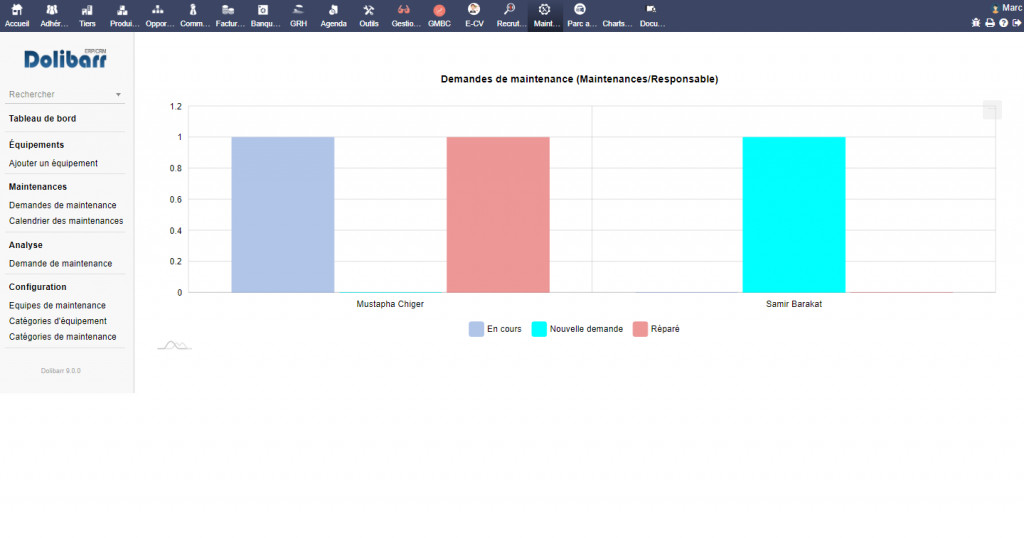Go to the Tiers module
Viewport: 1024px width, 538px height.
(x=87, y=16)
